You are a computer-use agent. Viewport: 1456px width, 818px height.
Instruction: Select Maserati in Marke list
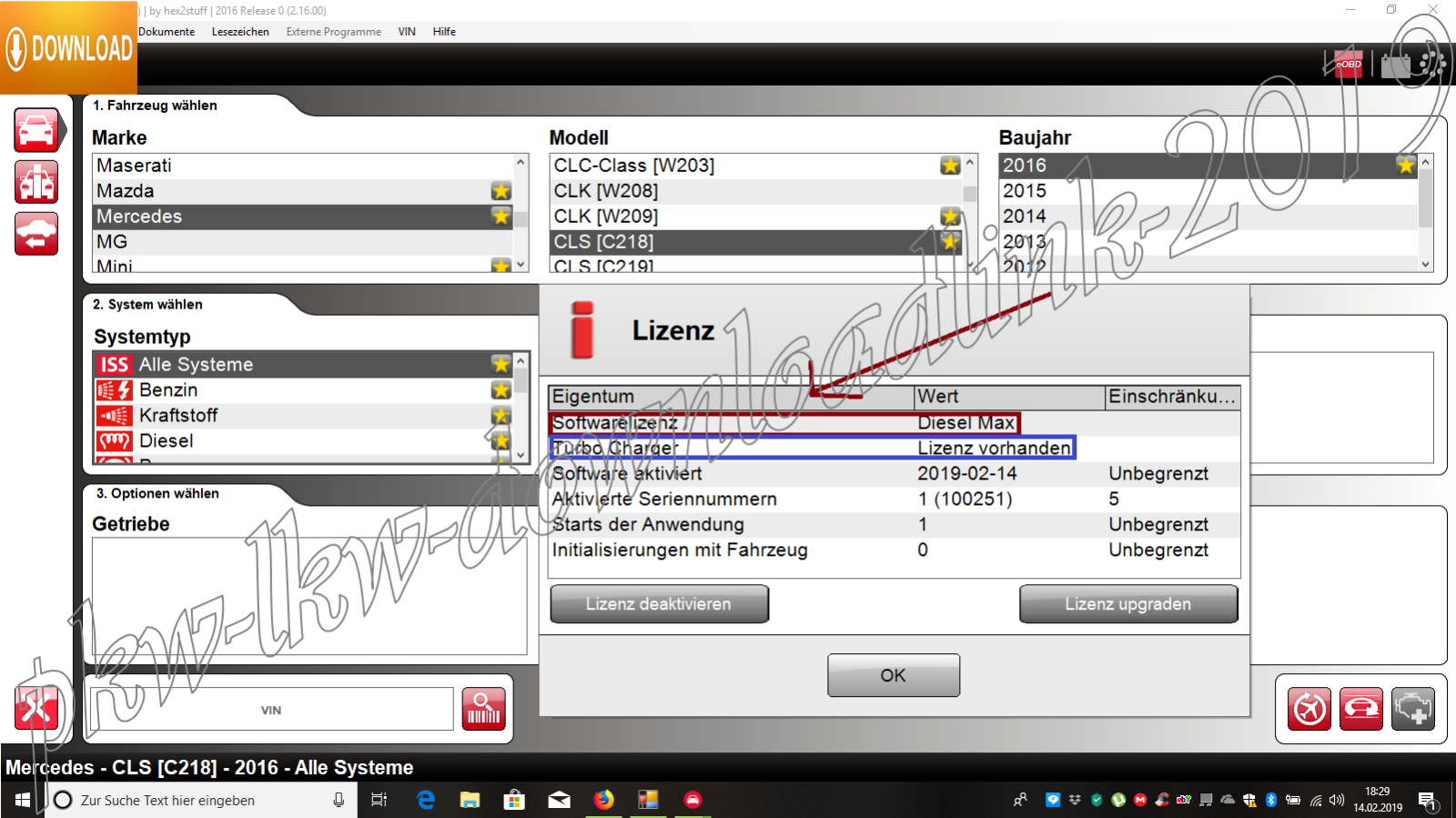point(303,166)
